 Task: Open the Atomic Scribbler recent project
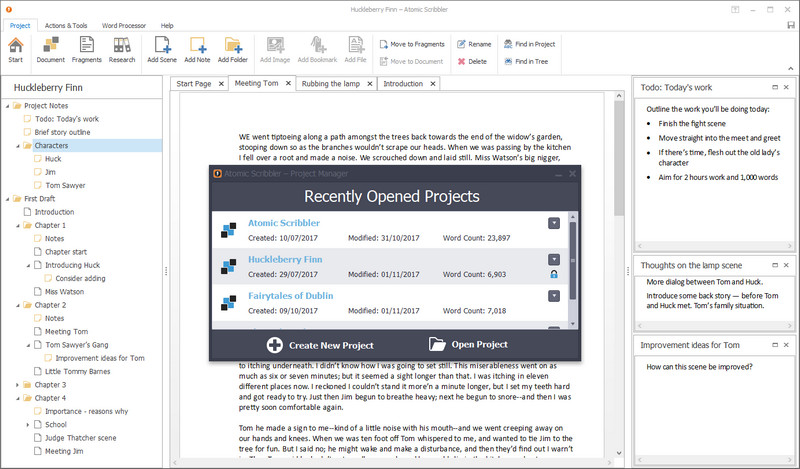click(x=284, y=223)
